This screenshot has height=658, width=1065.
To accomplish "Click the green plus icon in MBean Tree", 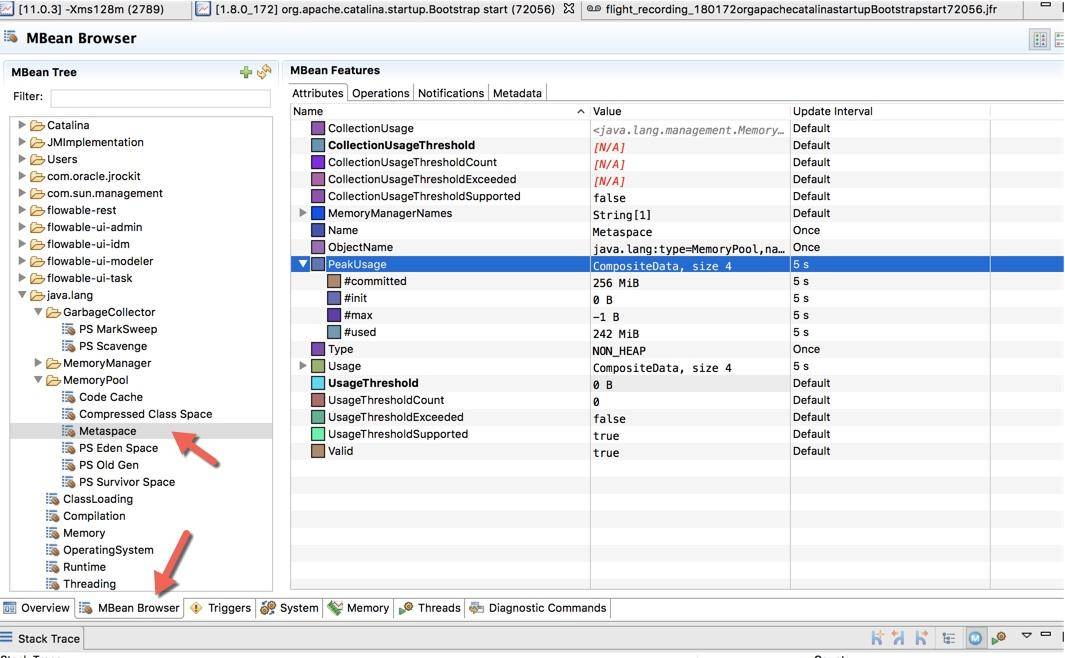I will [246, 72].
